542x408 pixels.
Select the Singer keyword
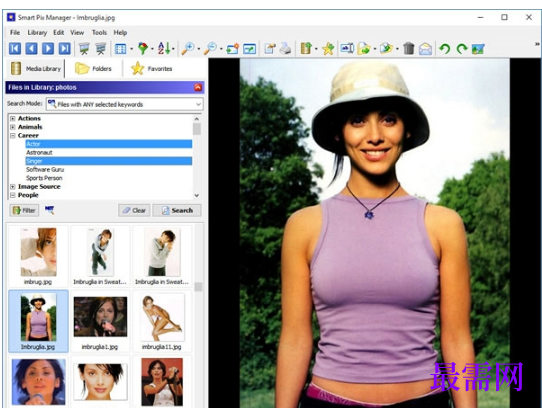[109, 161]
